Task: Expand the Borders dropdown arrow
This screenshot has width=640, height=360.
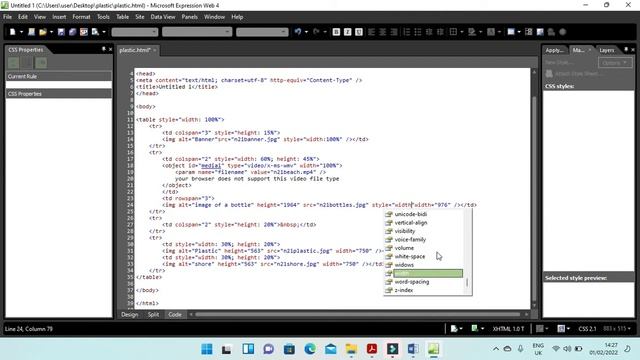Action: [x=462, y=32]
